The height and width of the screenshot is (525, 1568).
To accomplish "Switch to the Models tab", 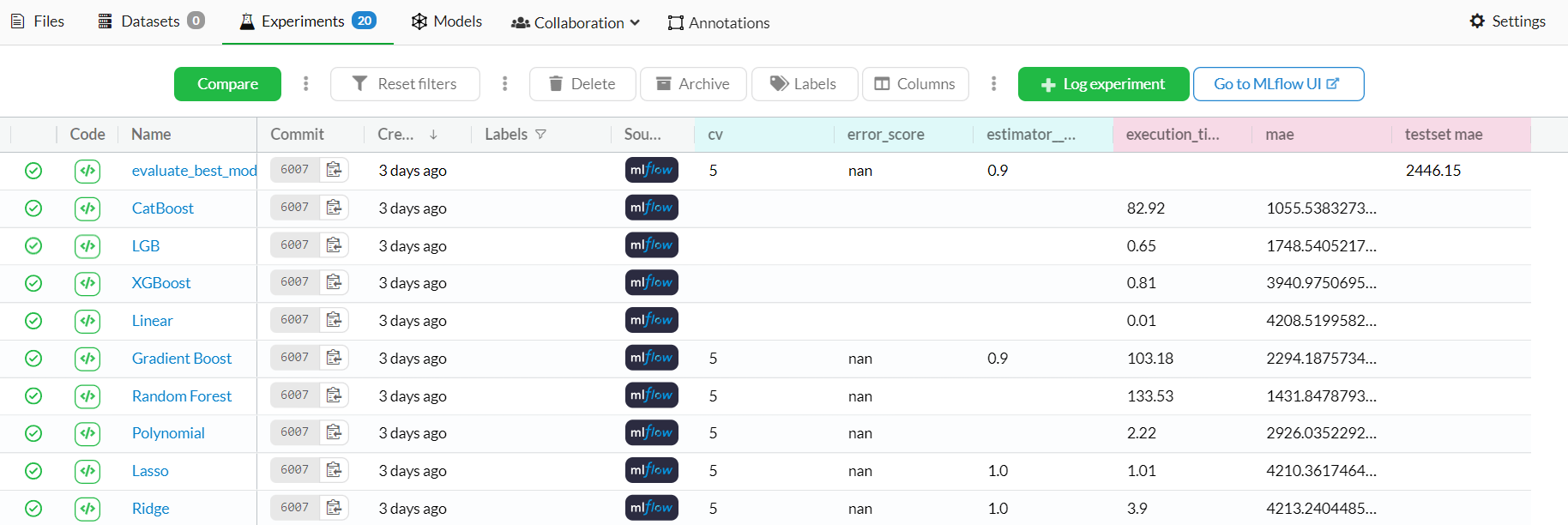I will (446, 21).
